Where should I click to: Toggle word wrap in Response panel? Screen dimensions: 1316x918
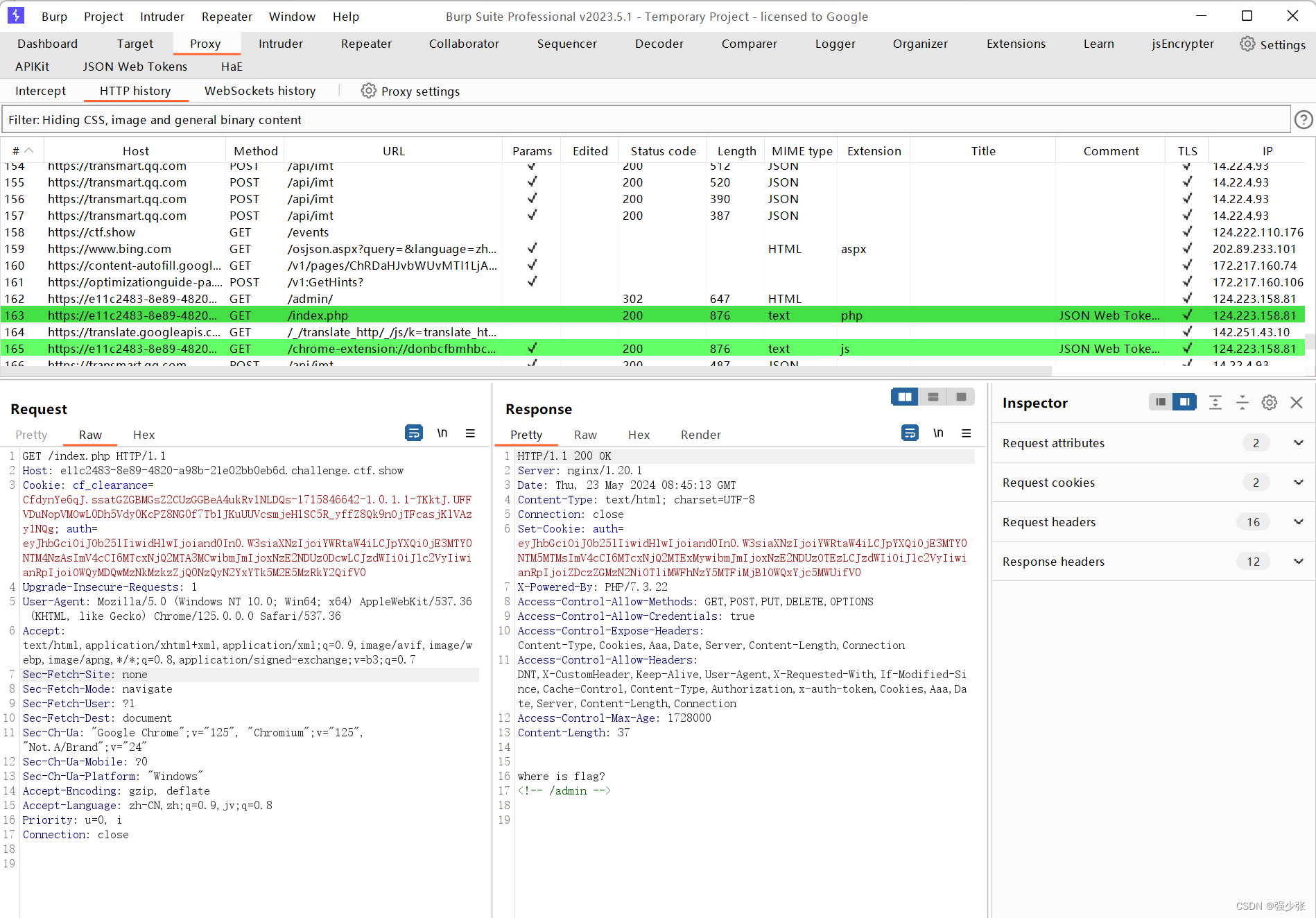(x=910, y=433)
